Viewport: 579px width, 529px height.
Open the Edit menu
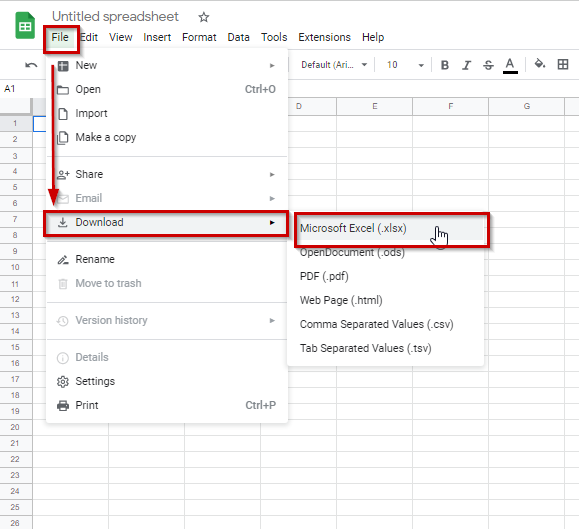pyautogui.click(x=89, y=37)
